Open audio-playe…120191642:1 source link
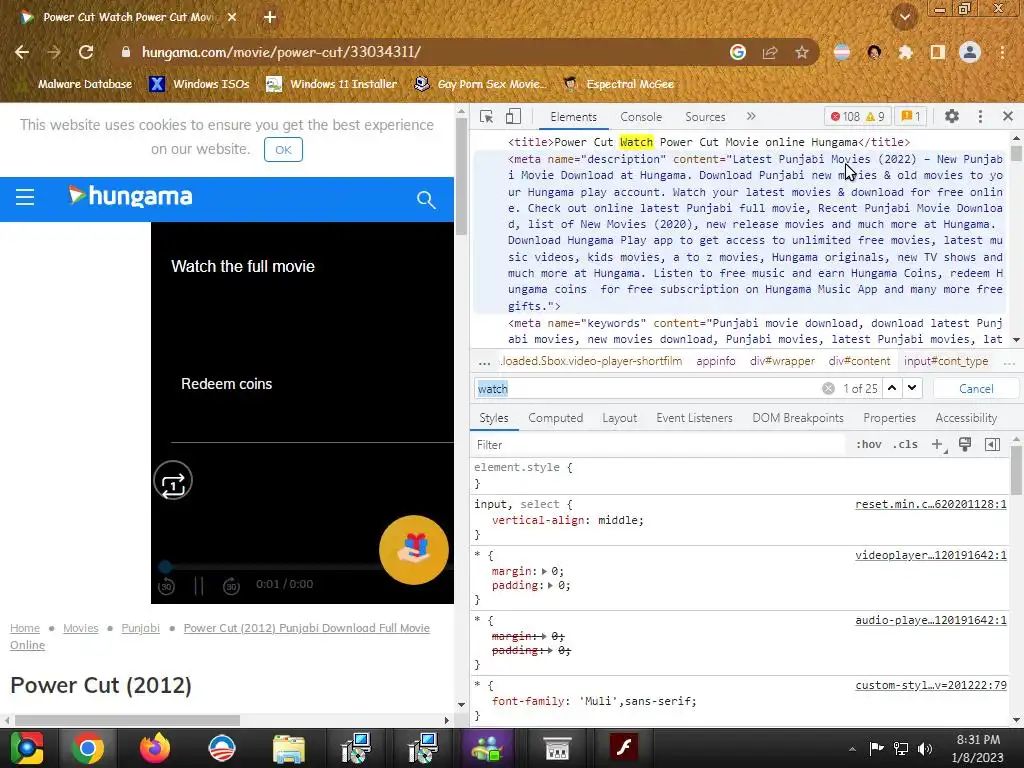1024x768 pixels. (931, 620)
